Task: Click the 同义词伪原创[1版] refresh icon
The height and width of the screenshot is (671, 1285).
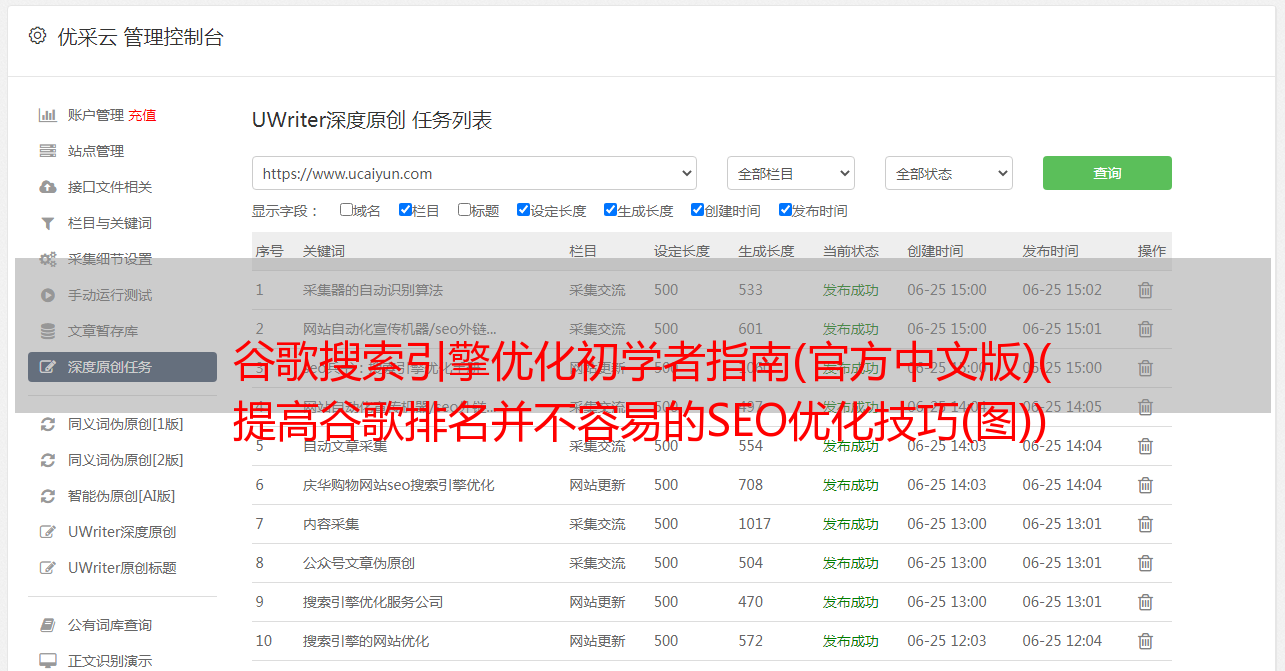Action: (x=47, y=424)
